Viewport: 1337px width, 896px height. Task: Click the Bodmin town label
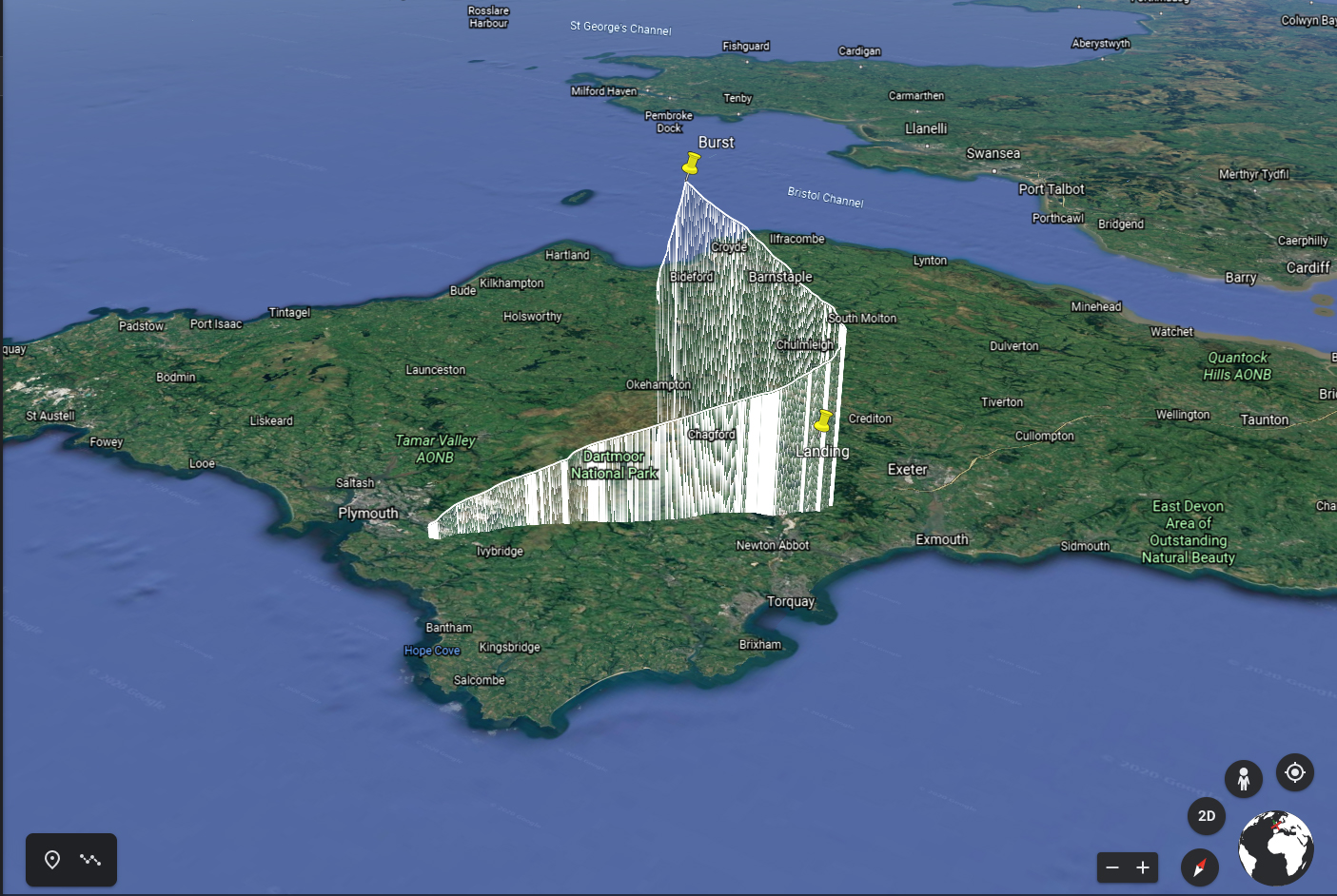click(176, 378)
